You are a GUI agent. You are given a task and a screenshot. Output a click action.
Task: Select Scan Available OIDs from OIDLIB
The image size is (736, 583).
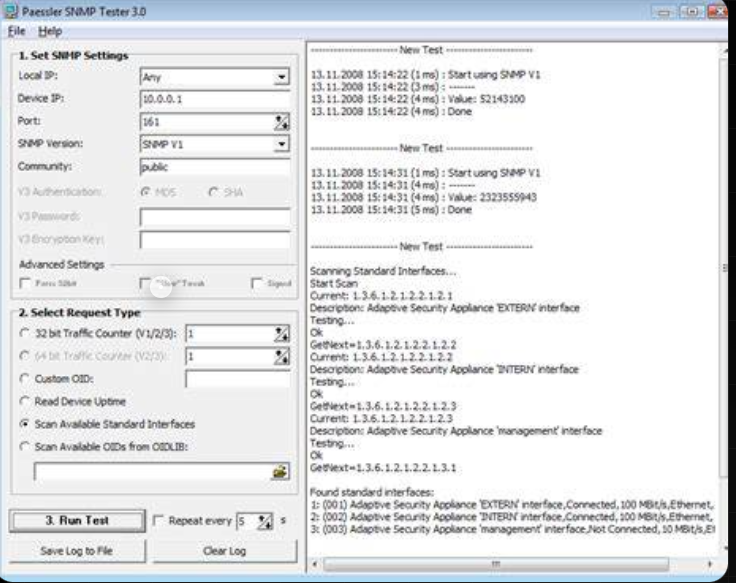(24, 446)
